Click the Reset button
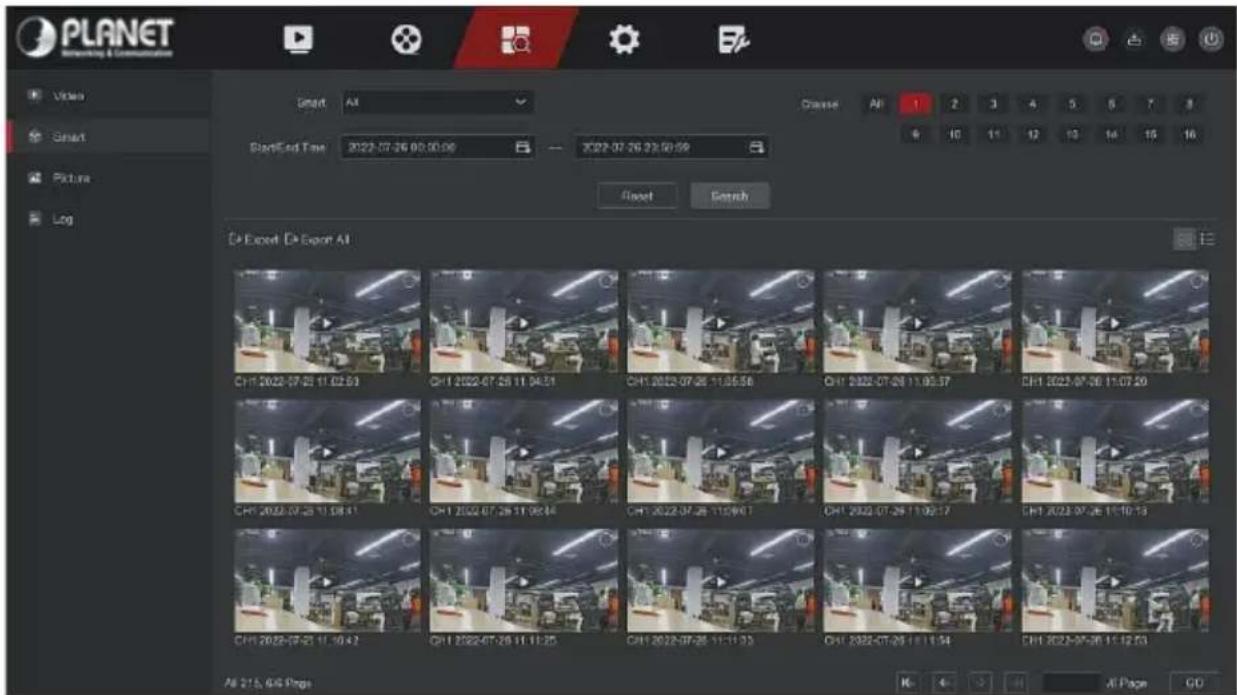This screenshot has width=1237, height=695. point(637,196)
